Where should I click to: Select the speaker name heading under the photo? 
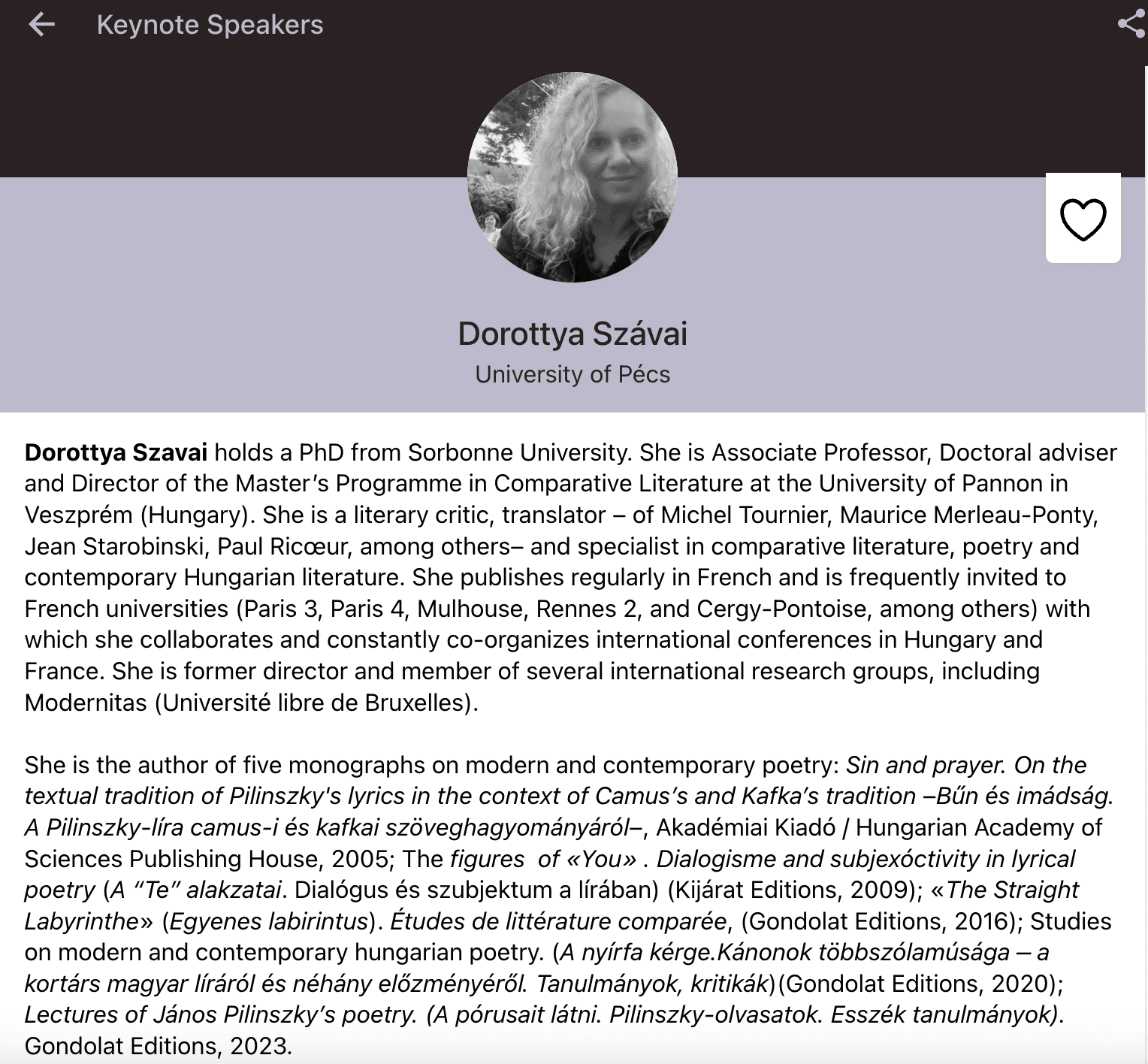pos(572,334)
